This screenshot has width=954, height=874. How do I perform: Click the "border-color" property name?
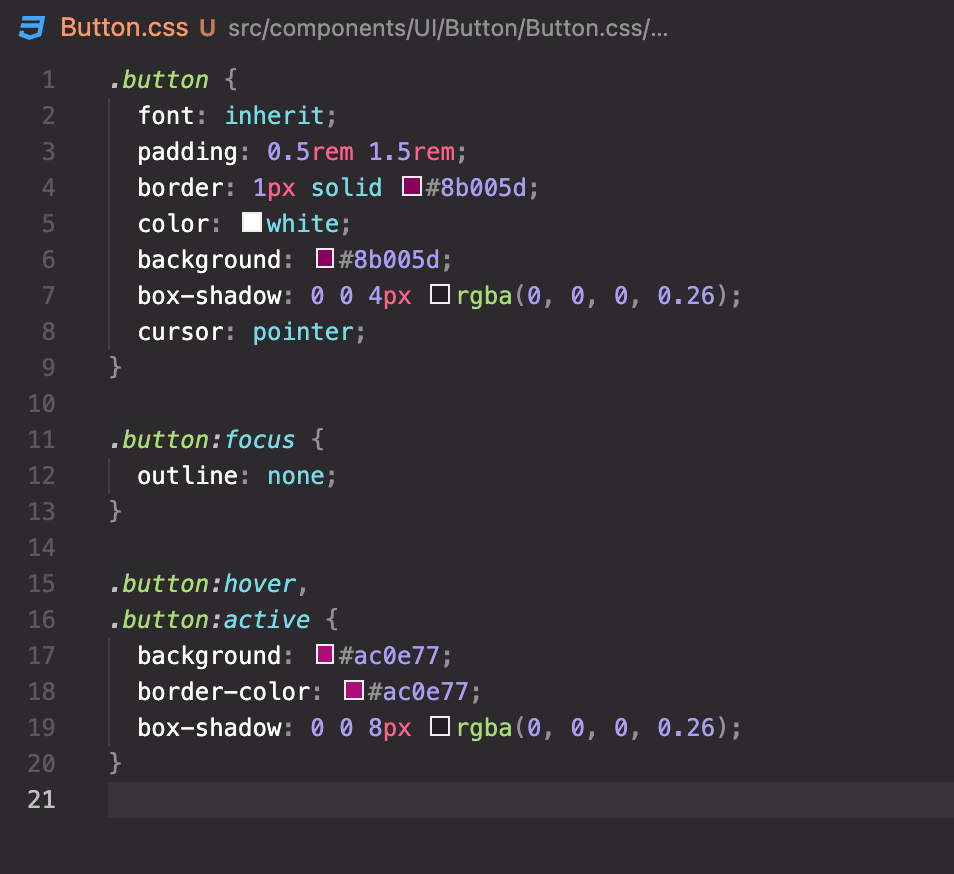(224, 692)
